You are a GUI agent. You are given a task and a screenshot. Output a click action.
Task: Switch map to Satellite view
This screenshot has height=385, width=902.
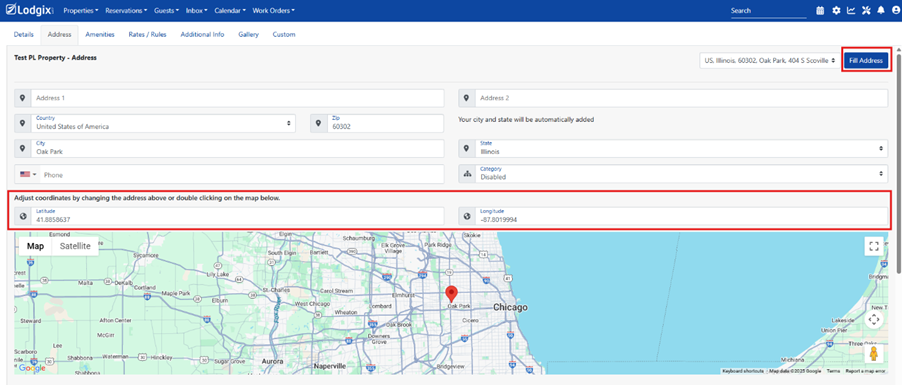coord(75,246)
